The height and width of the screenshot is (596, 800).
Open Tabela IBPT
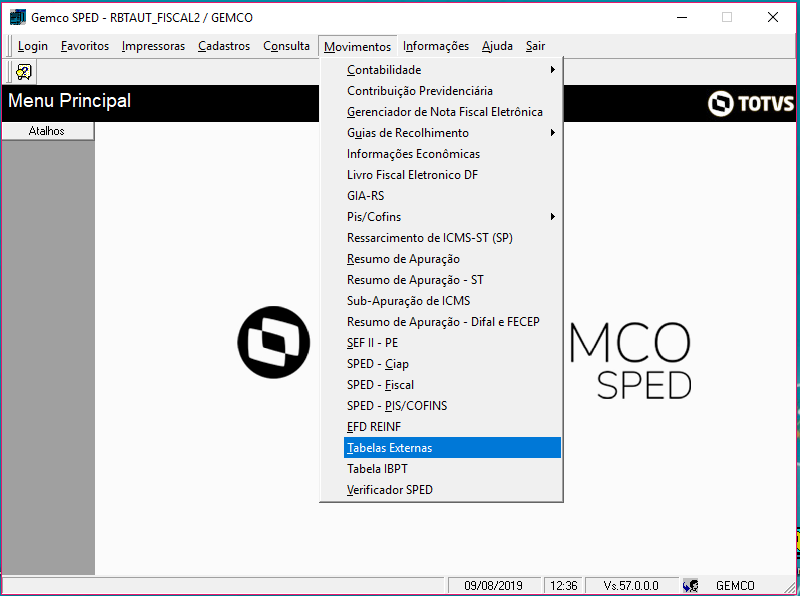(x=452, y=468)
